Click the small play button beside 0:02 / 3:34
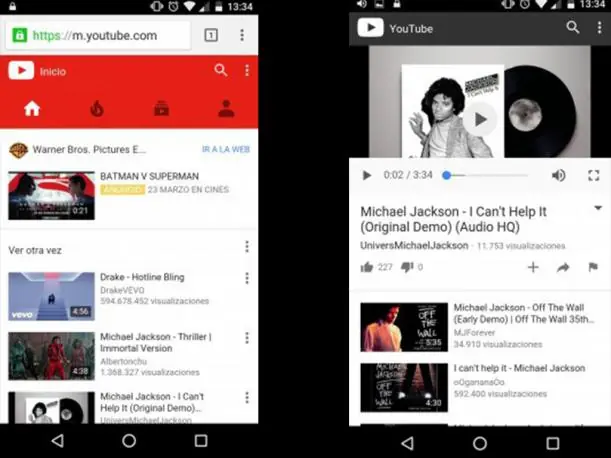The image size is (611, 458). (x=366, y=175)
